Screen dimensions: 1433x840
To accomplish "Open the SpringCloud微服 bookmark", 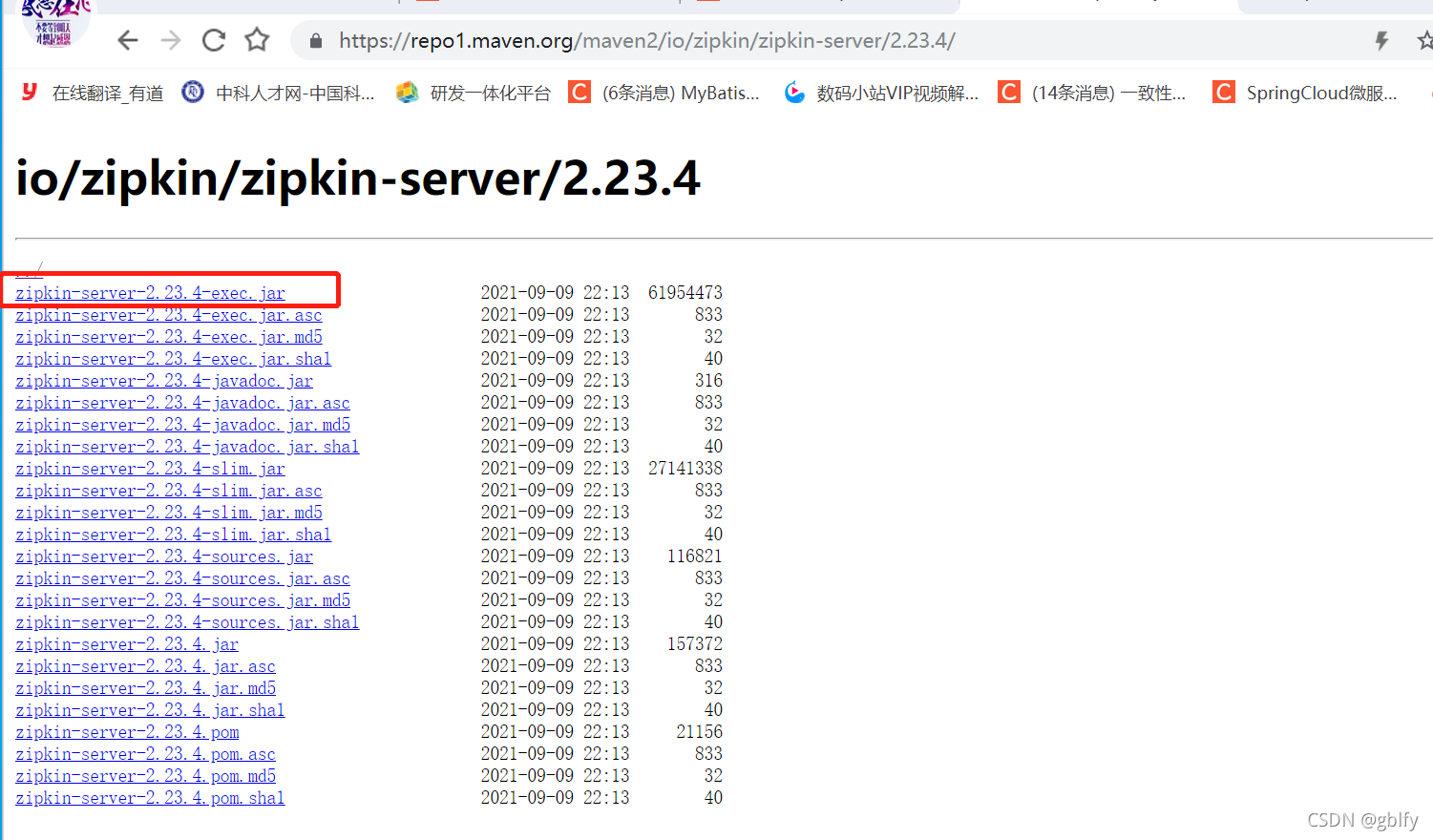I will (x=1305, y=93).
